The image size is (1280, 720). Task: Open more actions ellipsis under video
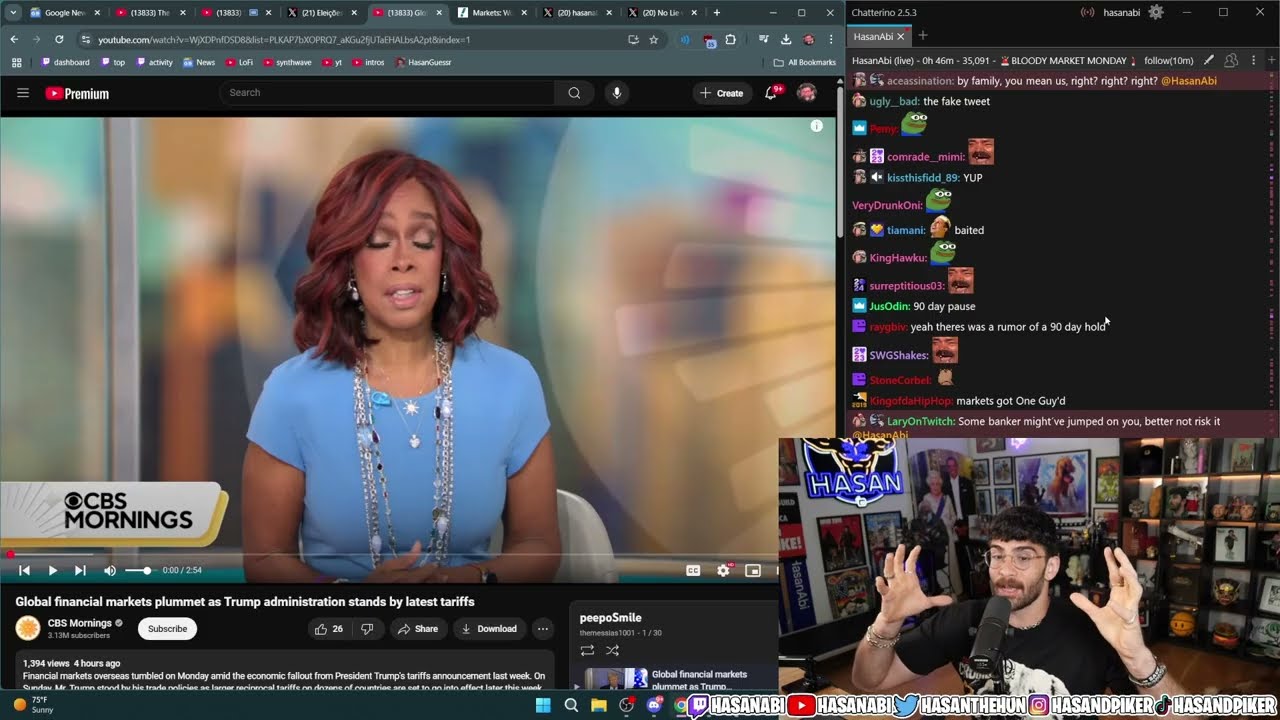point(543,629)
